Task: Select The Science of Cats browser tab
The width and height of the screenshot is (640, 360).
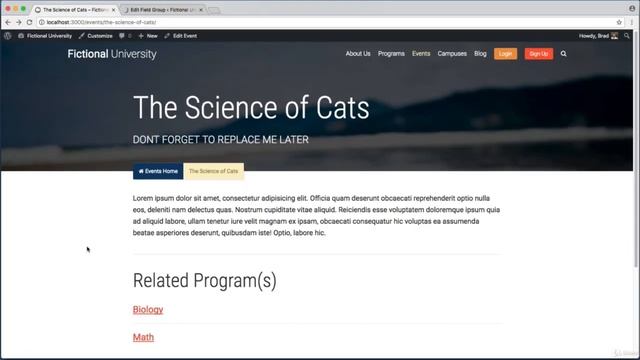Action: (74, 9)
